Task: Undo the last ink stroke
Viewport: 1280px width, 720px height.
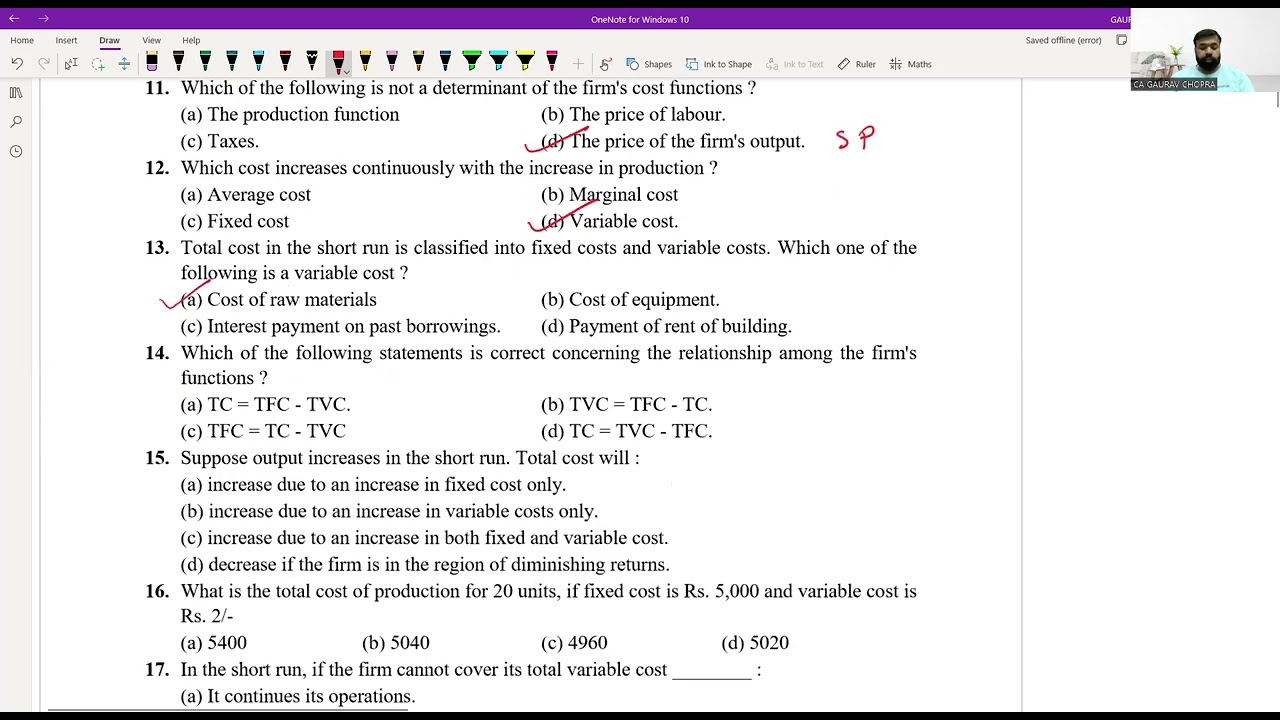Action: (17, 64)
